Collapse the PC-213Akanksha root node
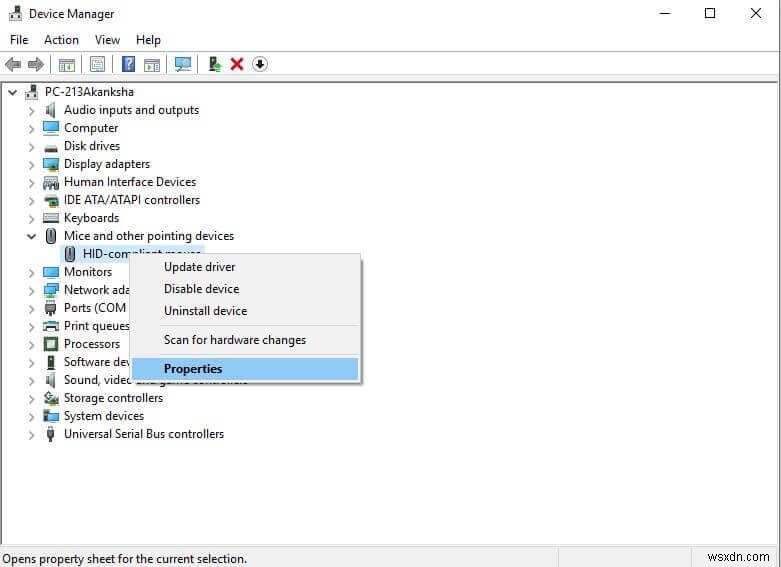This screenshot has height=567, width=781. point(13,92)
